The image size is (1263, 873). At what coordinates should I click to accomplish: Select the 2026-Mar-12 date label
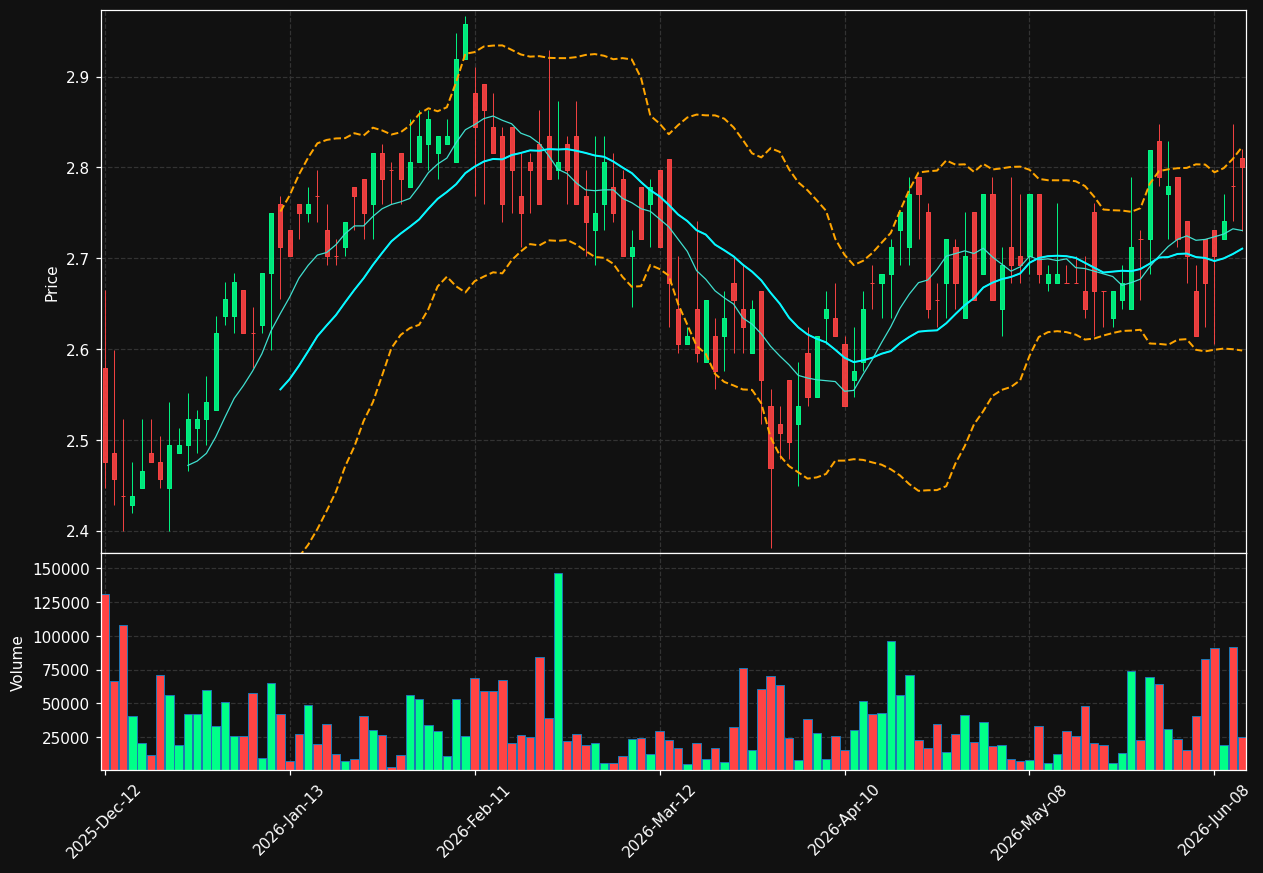point(660,820)
